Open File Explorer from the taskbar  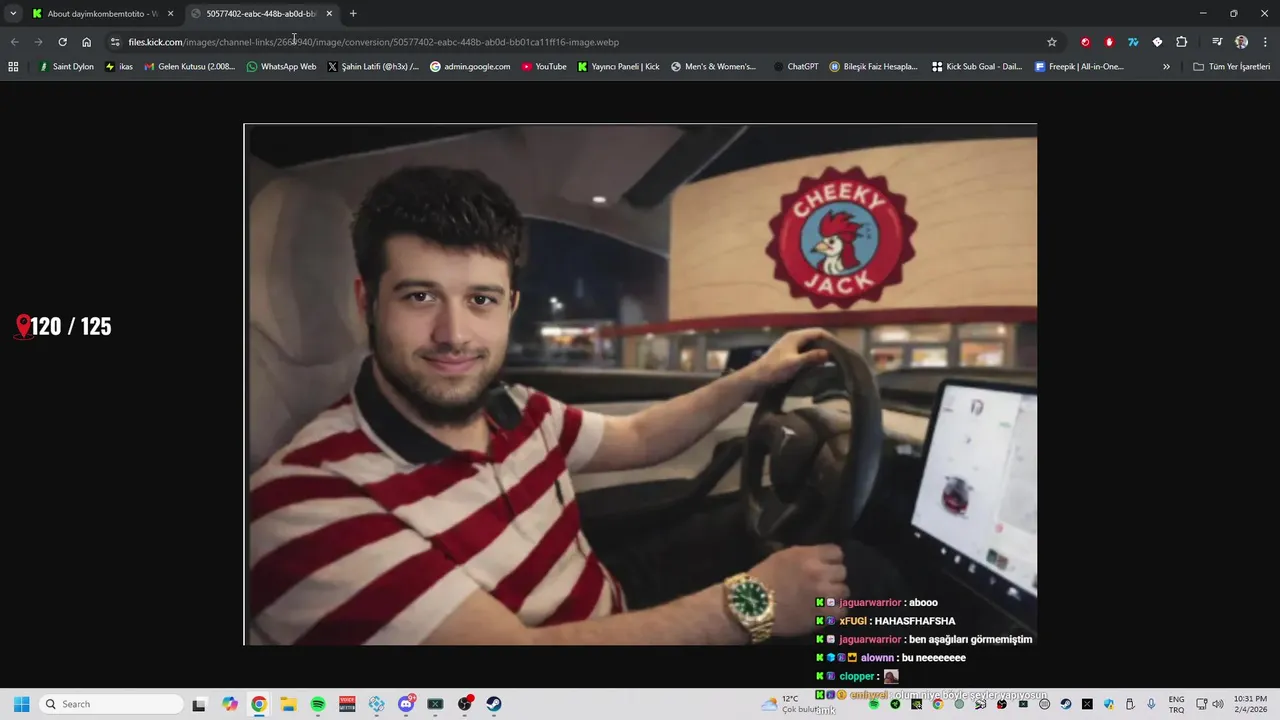[288, 704]
